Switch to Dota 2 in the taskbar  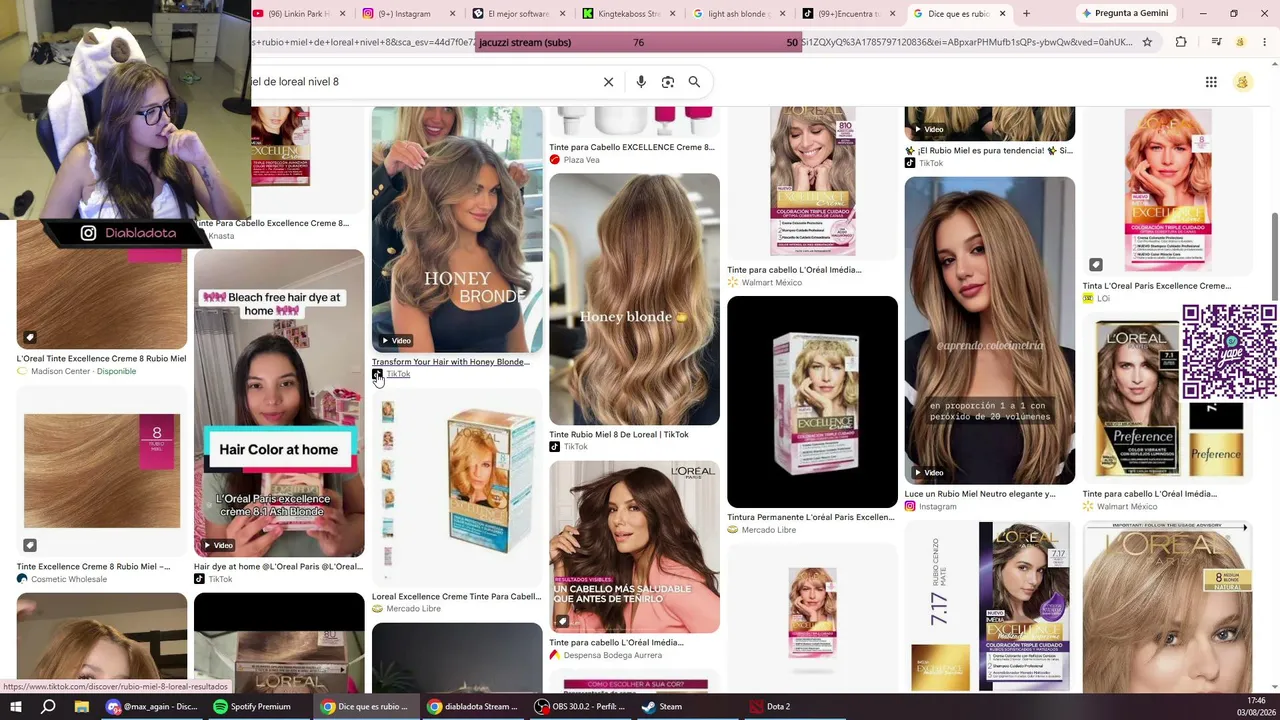pyautogui.click(x=771, y=706)
